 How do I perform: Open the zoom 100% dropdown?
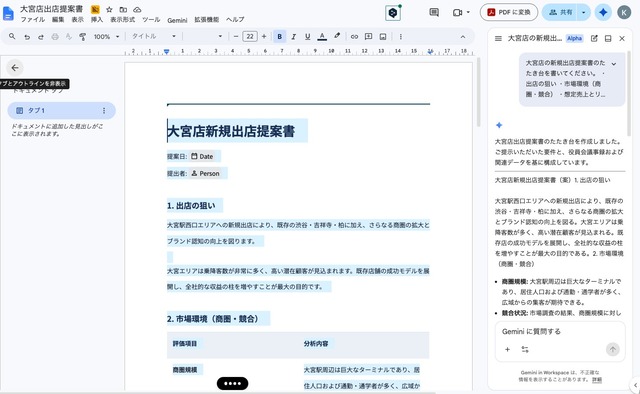coord(106,37)
